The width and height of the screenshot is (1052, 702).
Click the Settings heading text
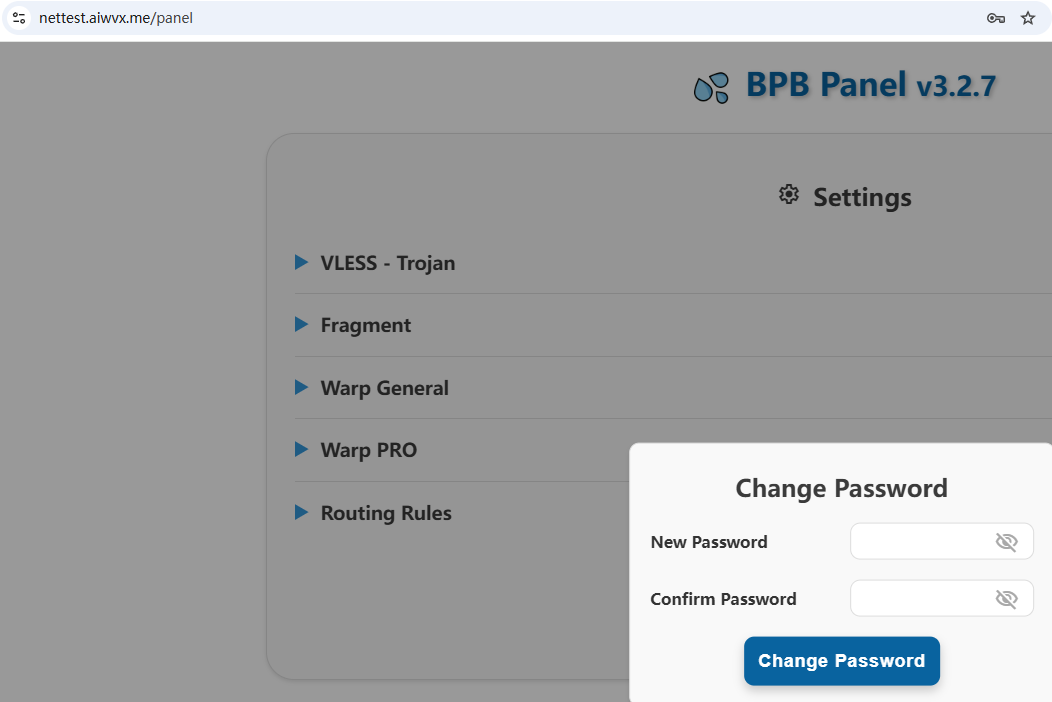[862, 197]
